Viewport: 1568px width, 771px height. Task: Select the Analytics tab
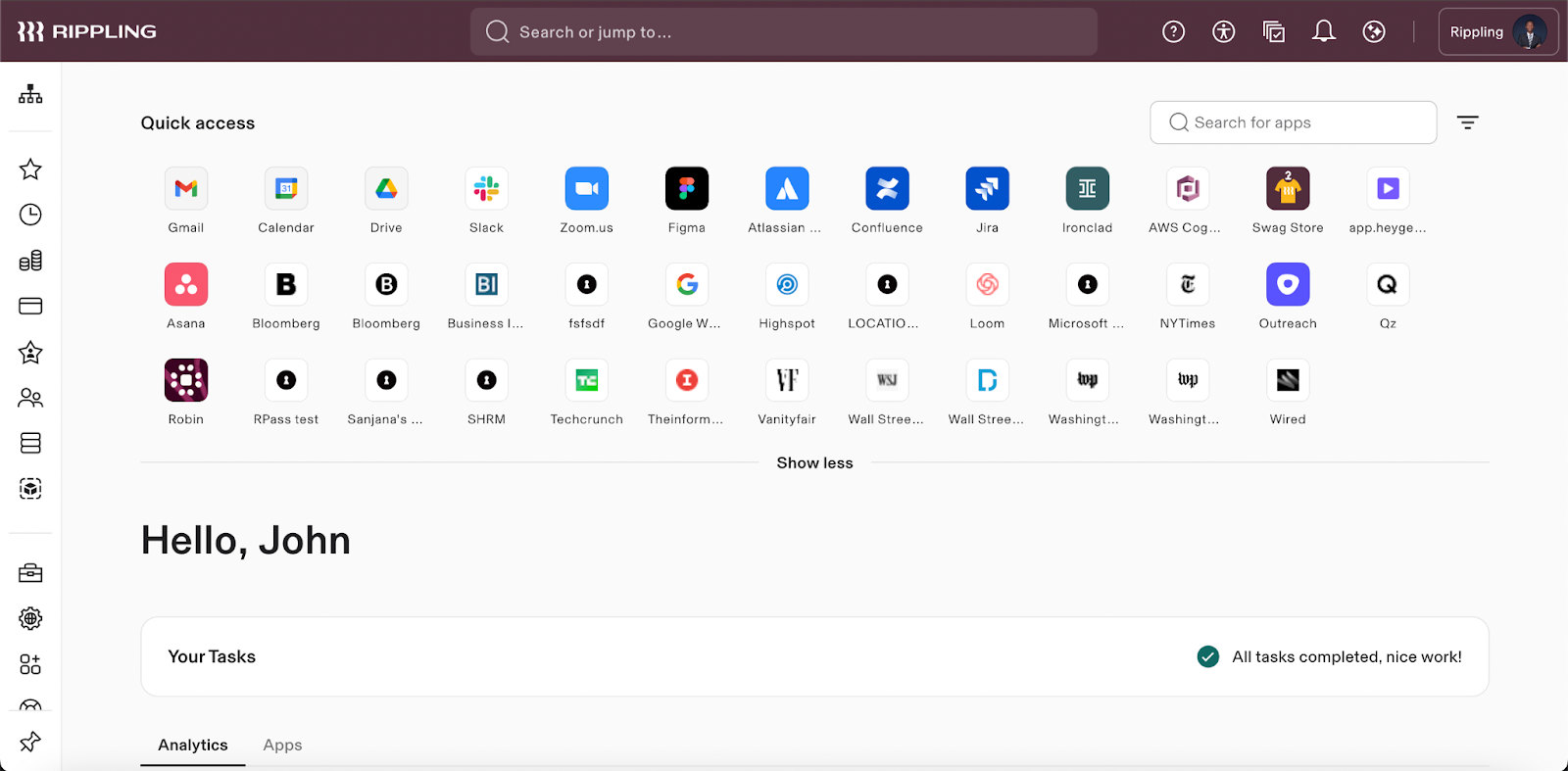point(193,746)
